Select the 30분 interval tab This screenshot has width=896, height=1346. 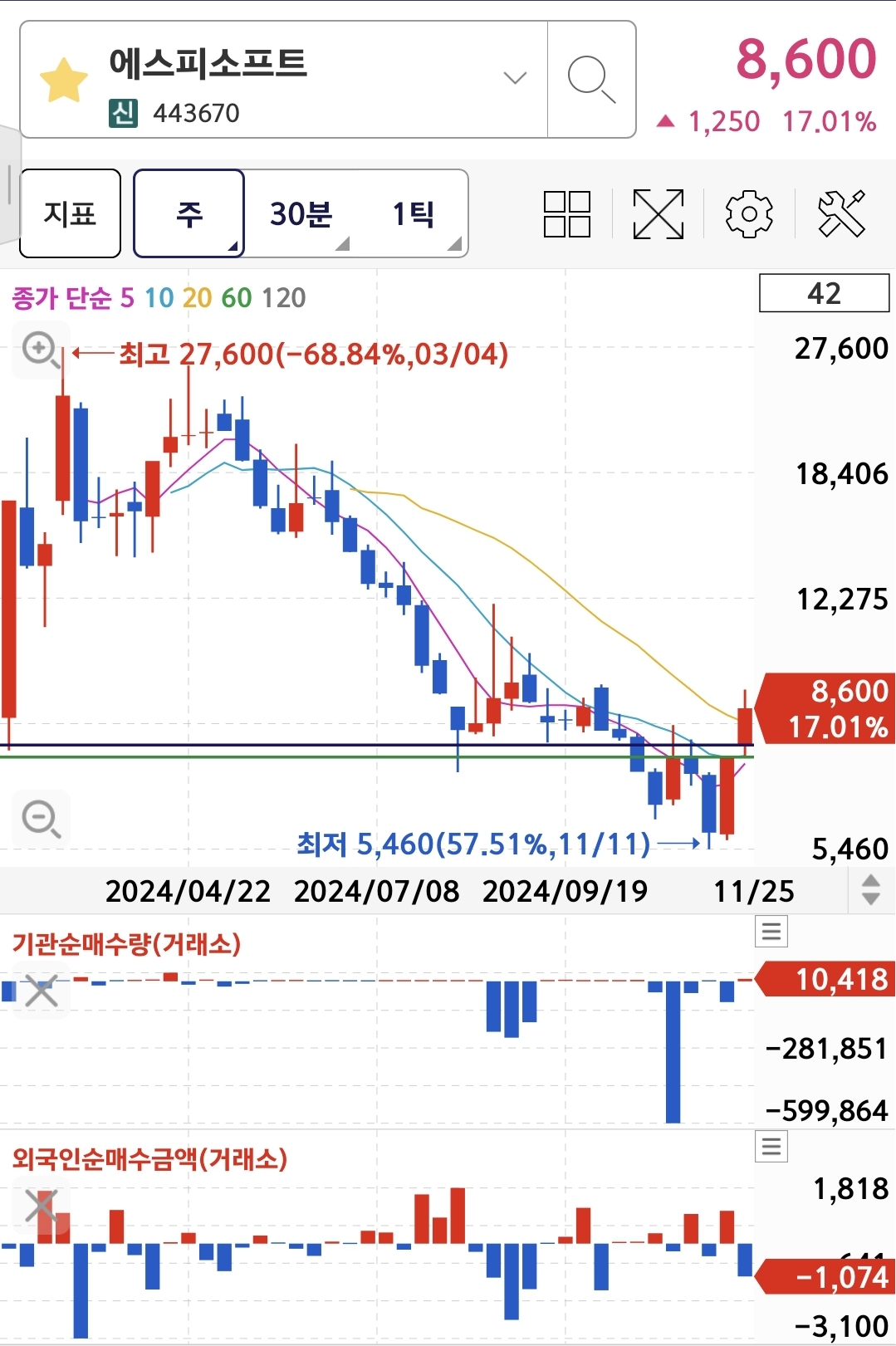301,214
